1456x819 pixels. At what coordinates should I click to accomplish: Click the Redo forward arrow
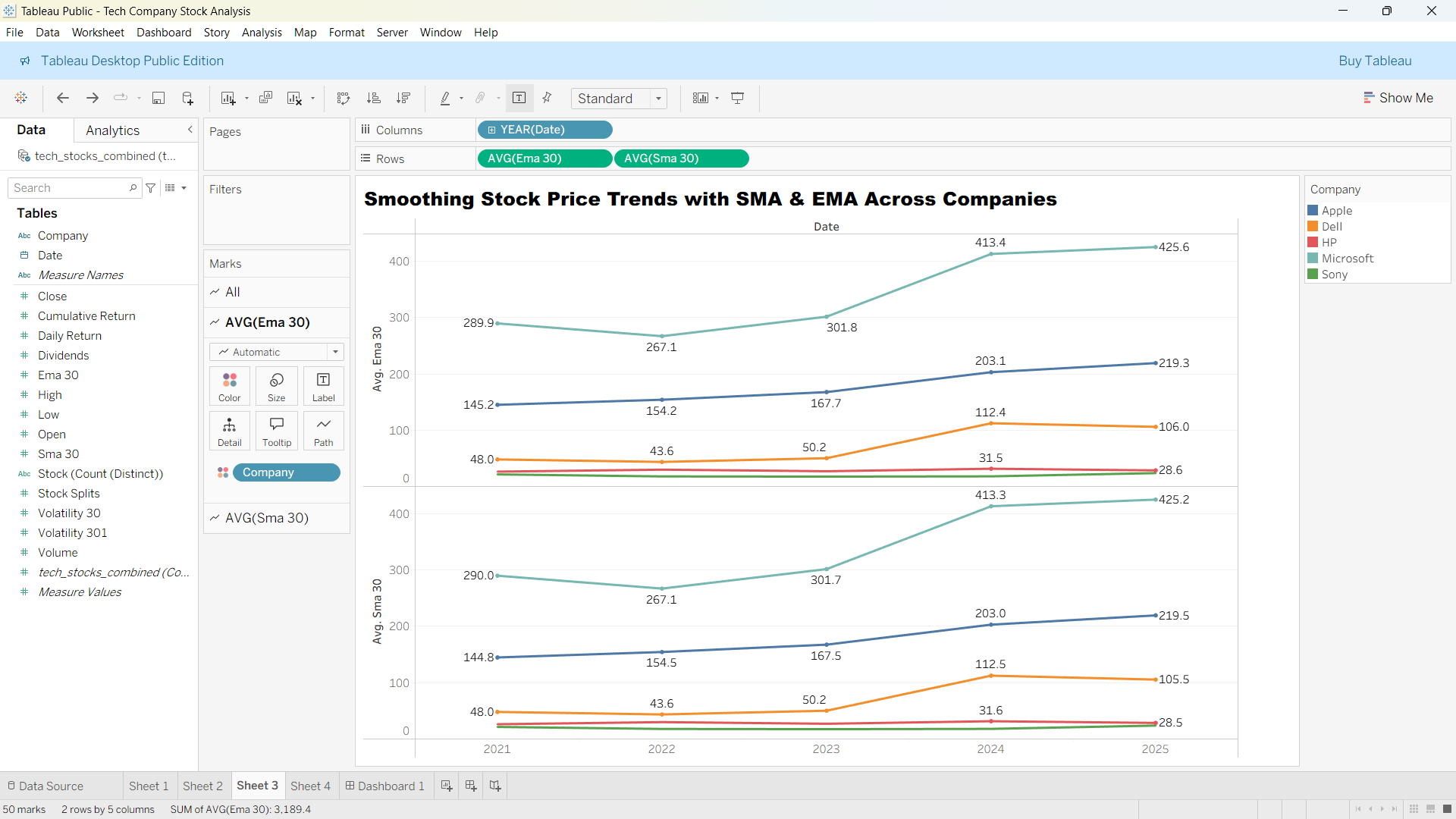(93, 98)
